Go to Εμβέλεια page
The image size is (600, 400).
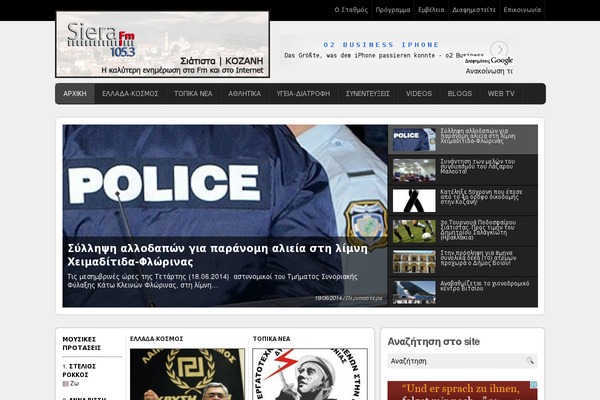tap(431, 10)
